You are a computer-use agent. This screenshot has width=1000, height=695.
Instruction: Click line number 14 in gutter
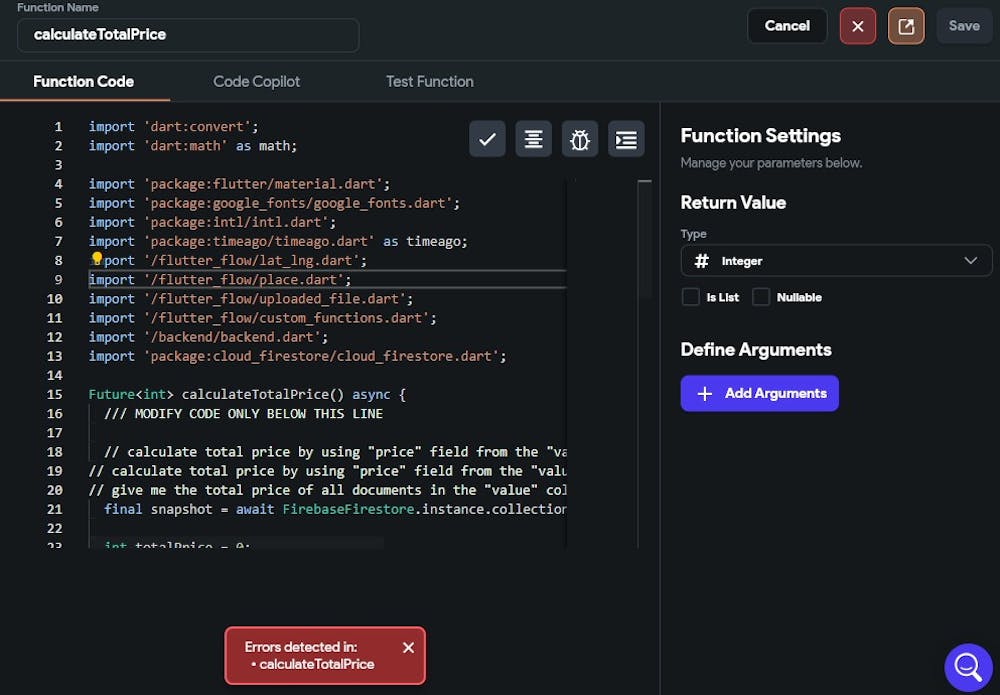pos(55,375)
